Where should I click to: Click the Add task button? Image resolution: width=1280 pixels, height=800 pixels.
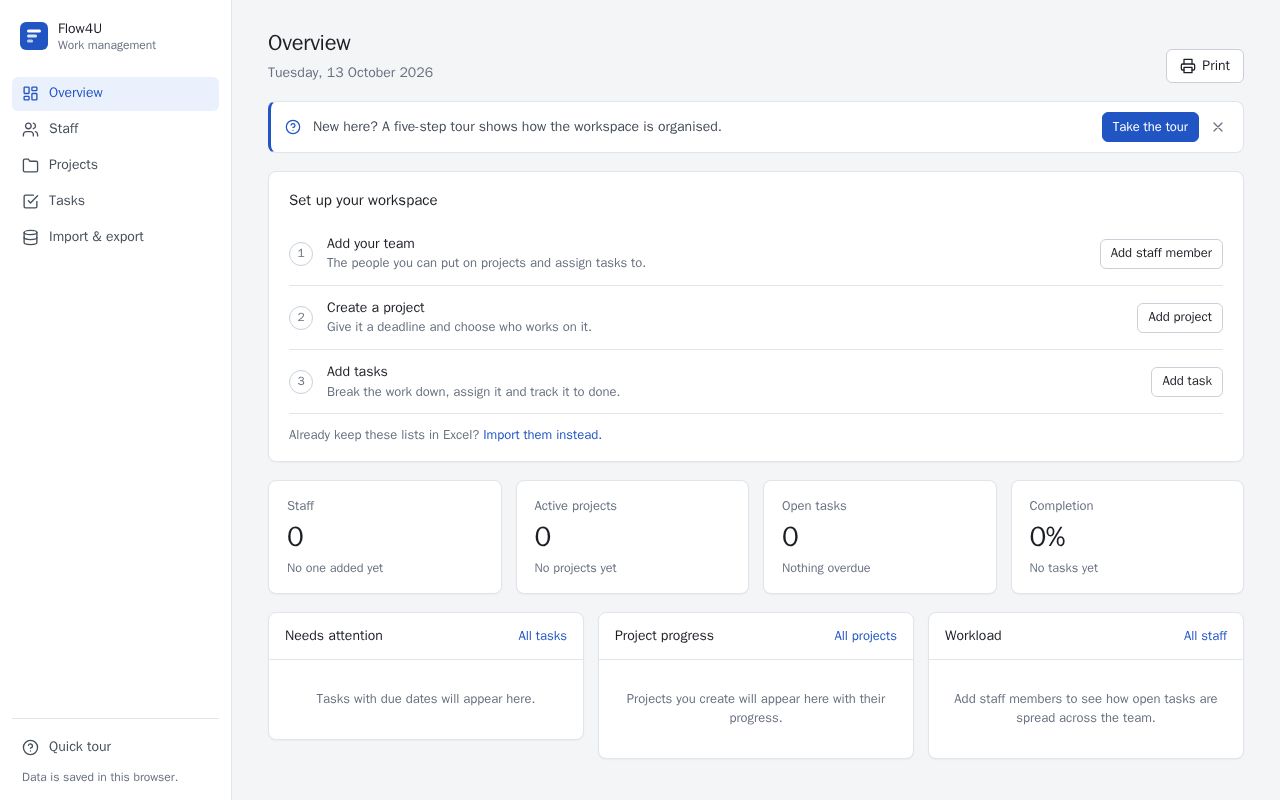(1187, 382)
